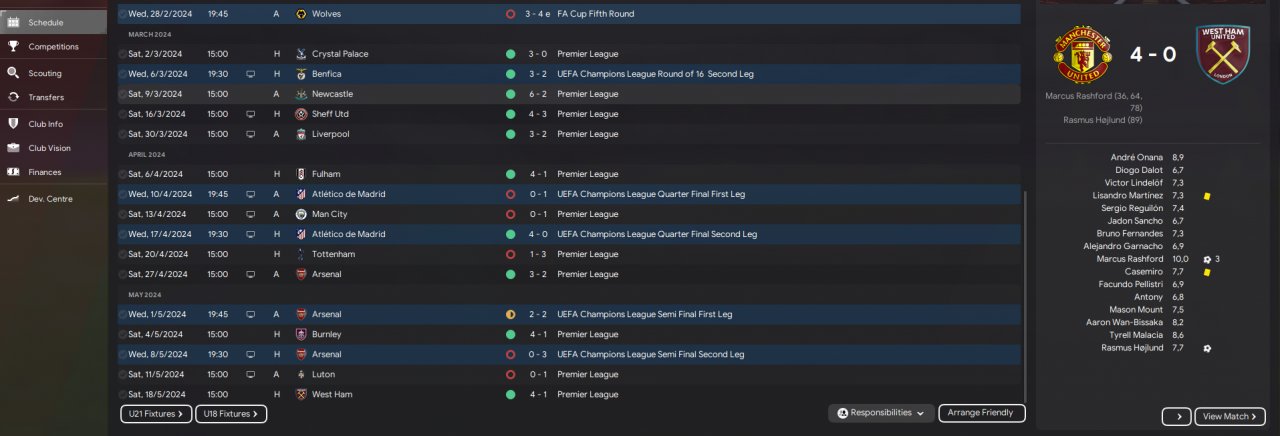1280x436 pixels.
Task: Toggle the selection circle for Luton fixture
Action: [123, 374]
